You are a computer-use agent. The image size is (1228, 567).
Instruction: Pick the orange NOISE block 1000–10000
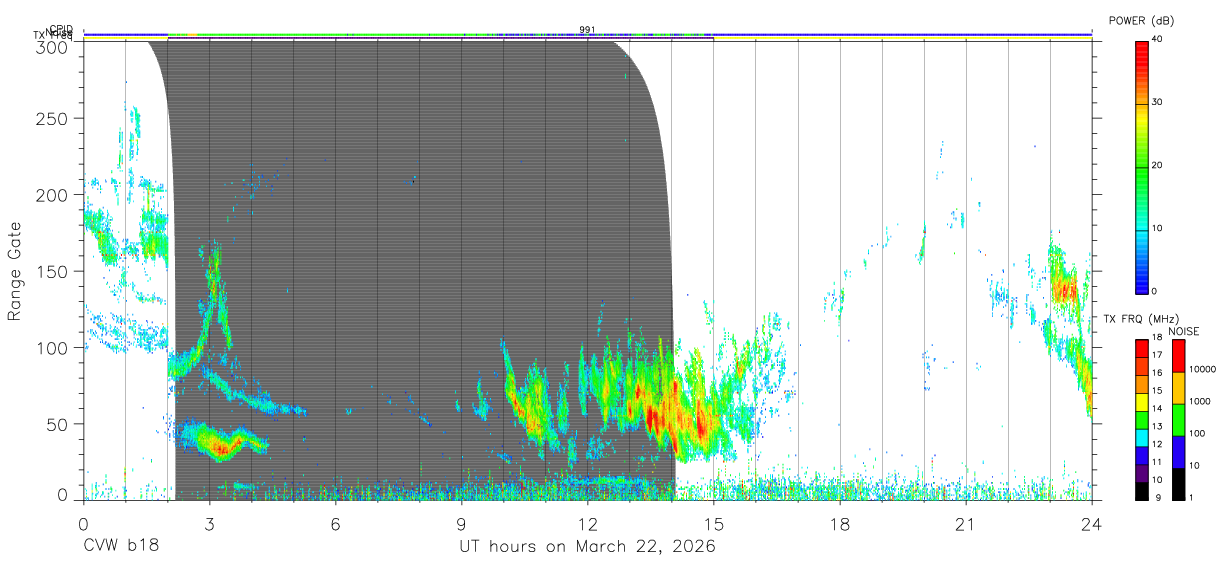tap(1179, 388)
